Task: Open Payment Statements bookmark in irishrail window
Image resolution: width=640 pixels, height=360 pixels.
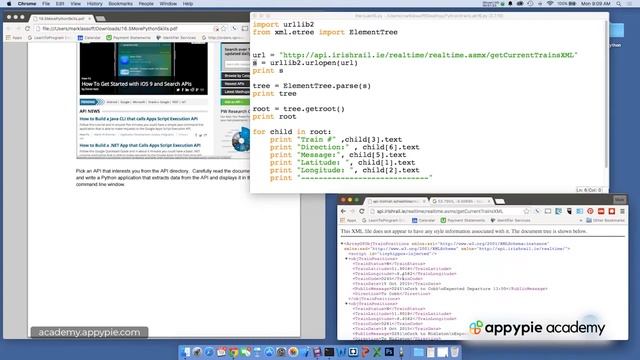Action: pos(462,220)
